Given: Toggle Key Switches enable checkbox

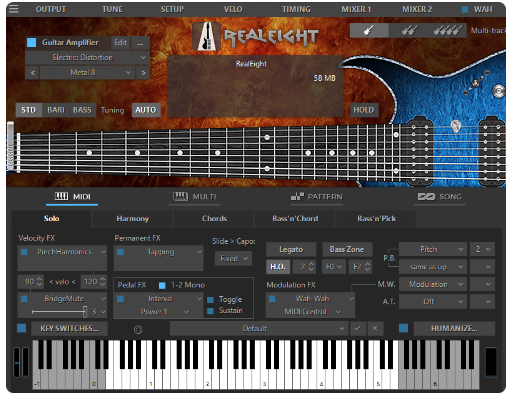Looking at the screenshot, I should coord(22,328).
